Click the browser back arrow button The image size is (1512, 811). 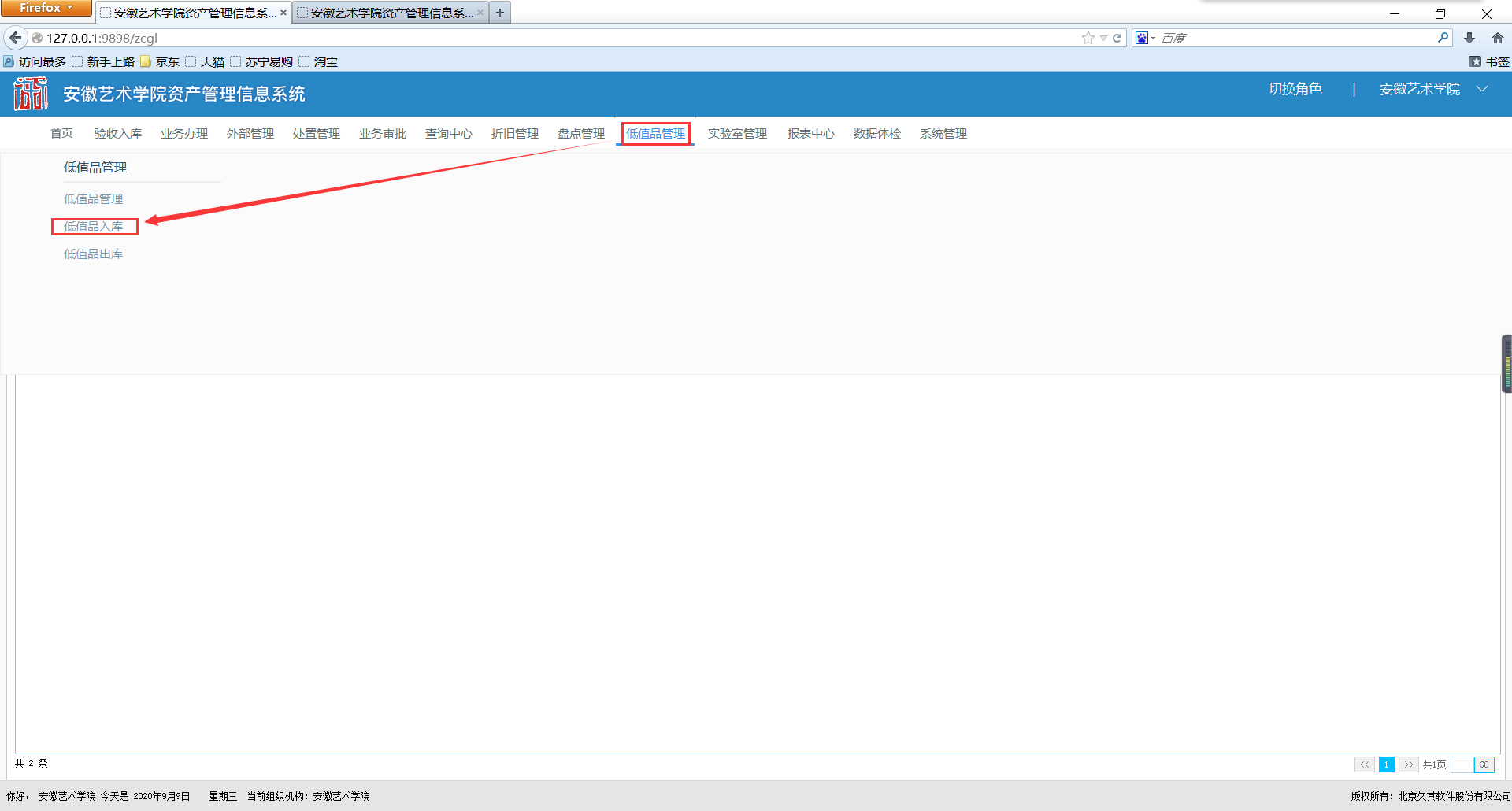(15, 38)
